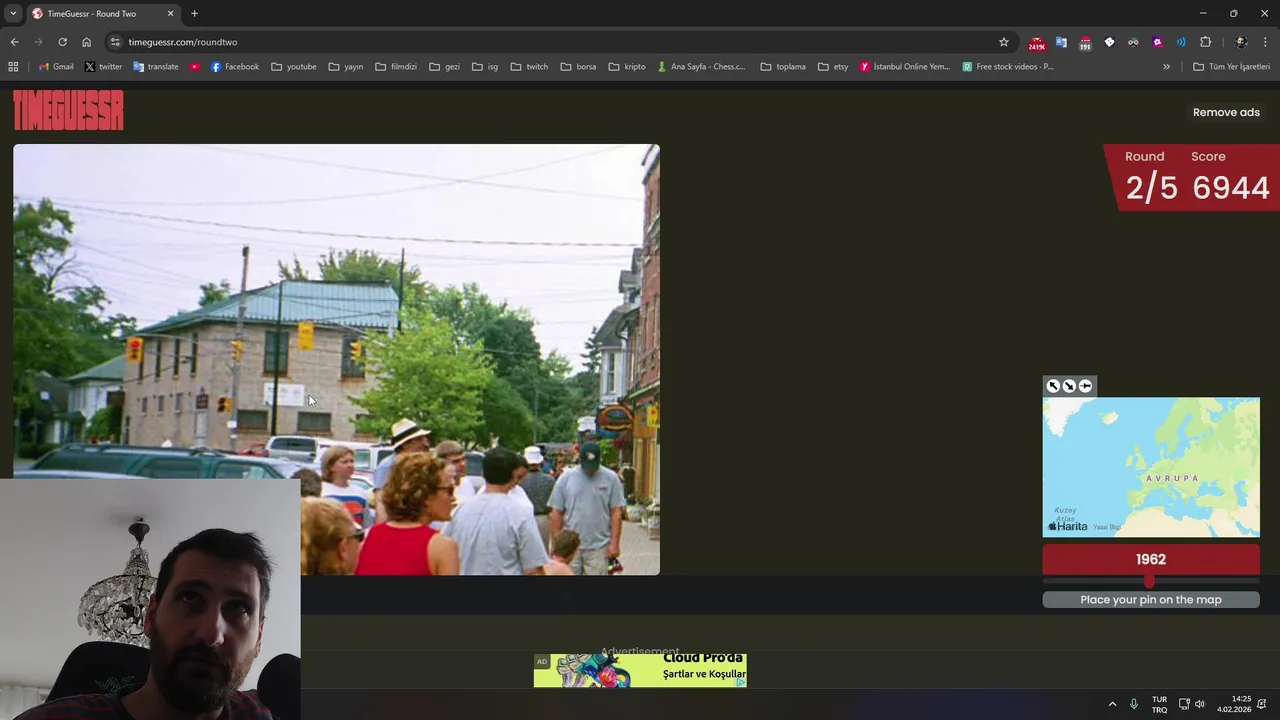Open the Extensions puzzle-piece menu

coord(1205,42)
